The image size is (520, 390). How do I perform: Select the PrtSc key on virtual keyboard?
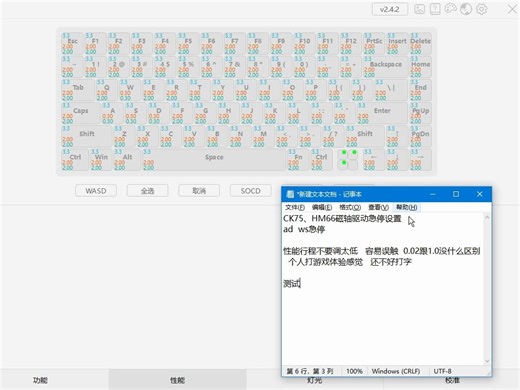point(374,43)
